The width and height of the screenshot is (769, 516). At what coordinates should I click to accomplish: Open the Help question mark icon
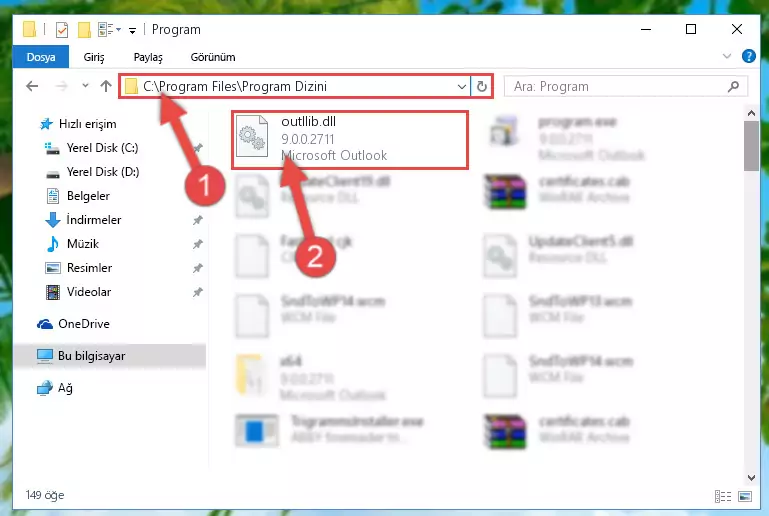click(x=748, y=56)
